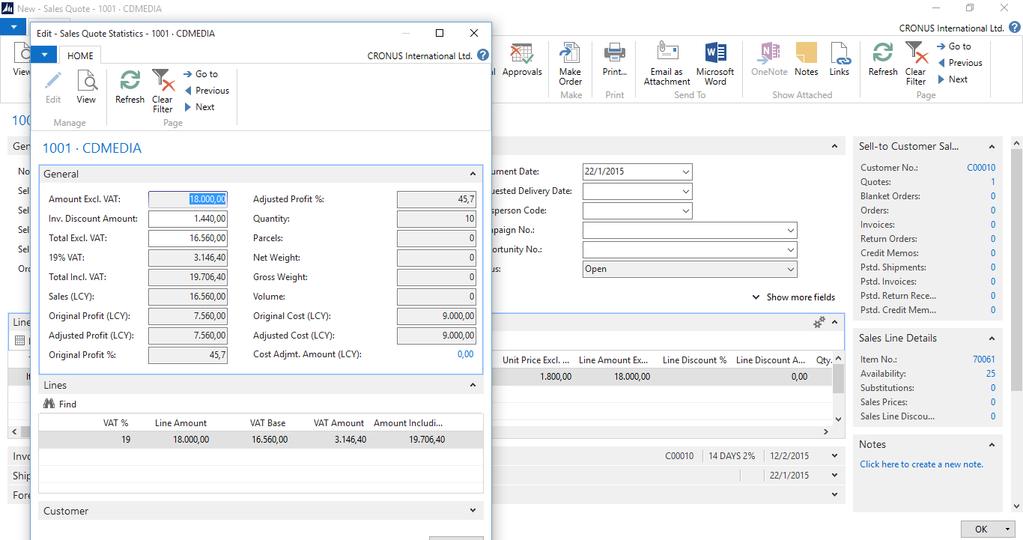Click the Total Incl. VAT field
The width and height of the screenshot is (1023, 540).
tap(188, 277)
